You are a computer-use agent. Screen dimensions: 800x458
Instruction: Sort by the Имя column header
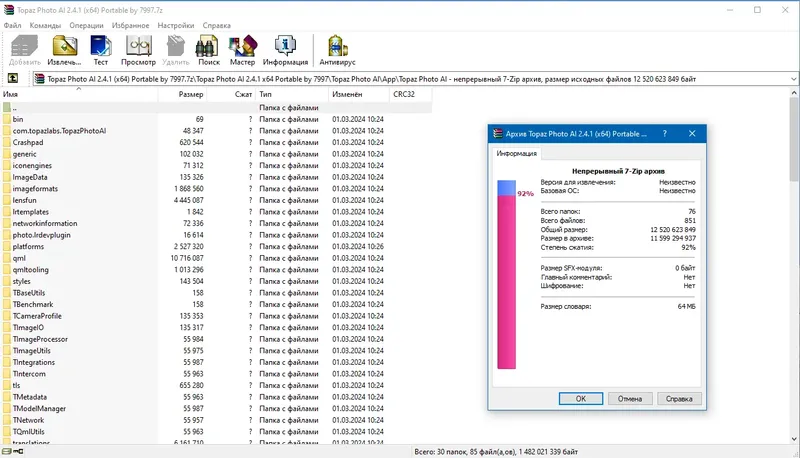pos(79,94)
